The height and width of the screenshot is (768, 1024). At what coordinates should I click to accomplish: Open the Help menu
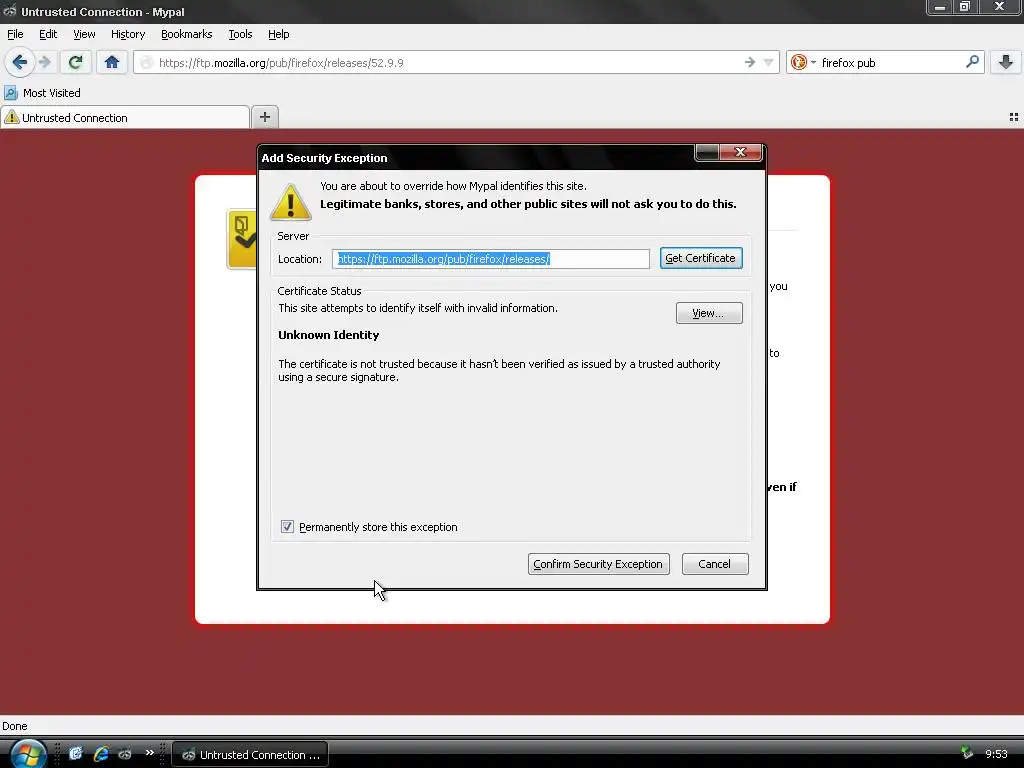click(x=279, y=34)
